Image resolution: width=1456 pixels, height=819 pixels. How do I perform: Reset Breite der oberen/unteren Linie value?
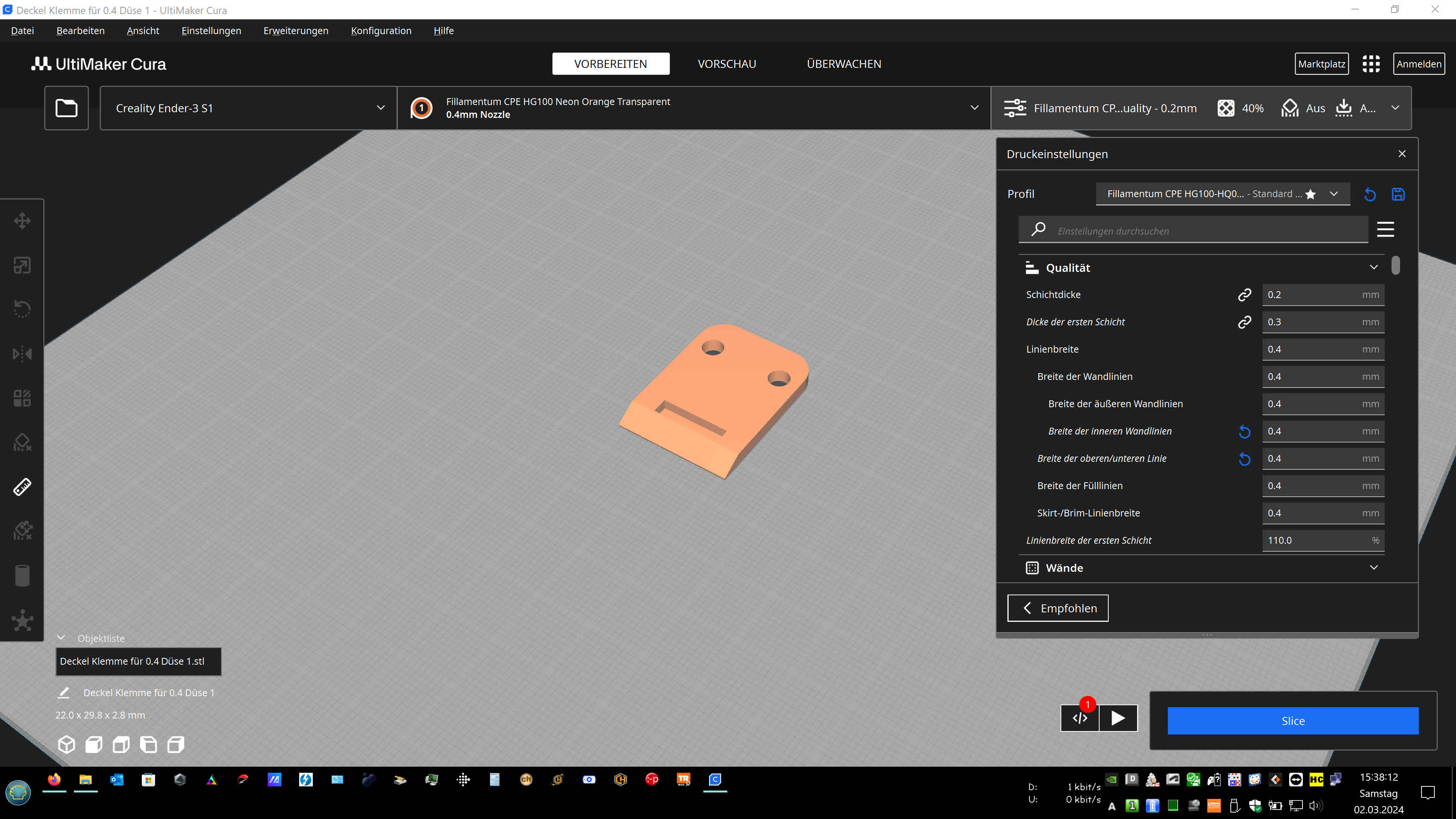click(x=1244, y=459)
